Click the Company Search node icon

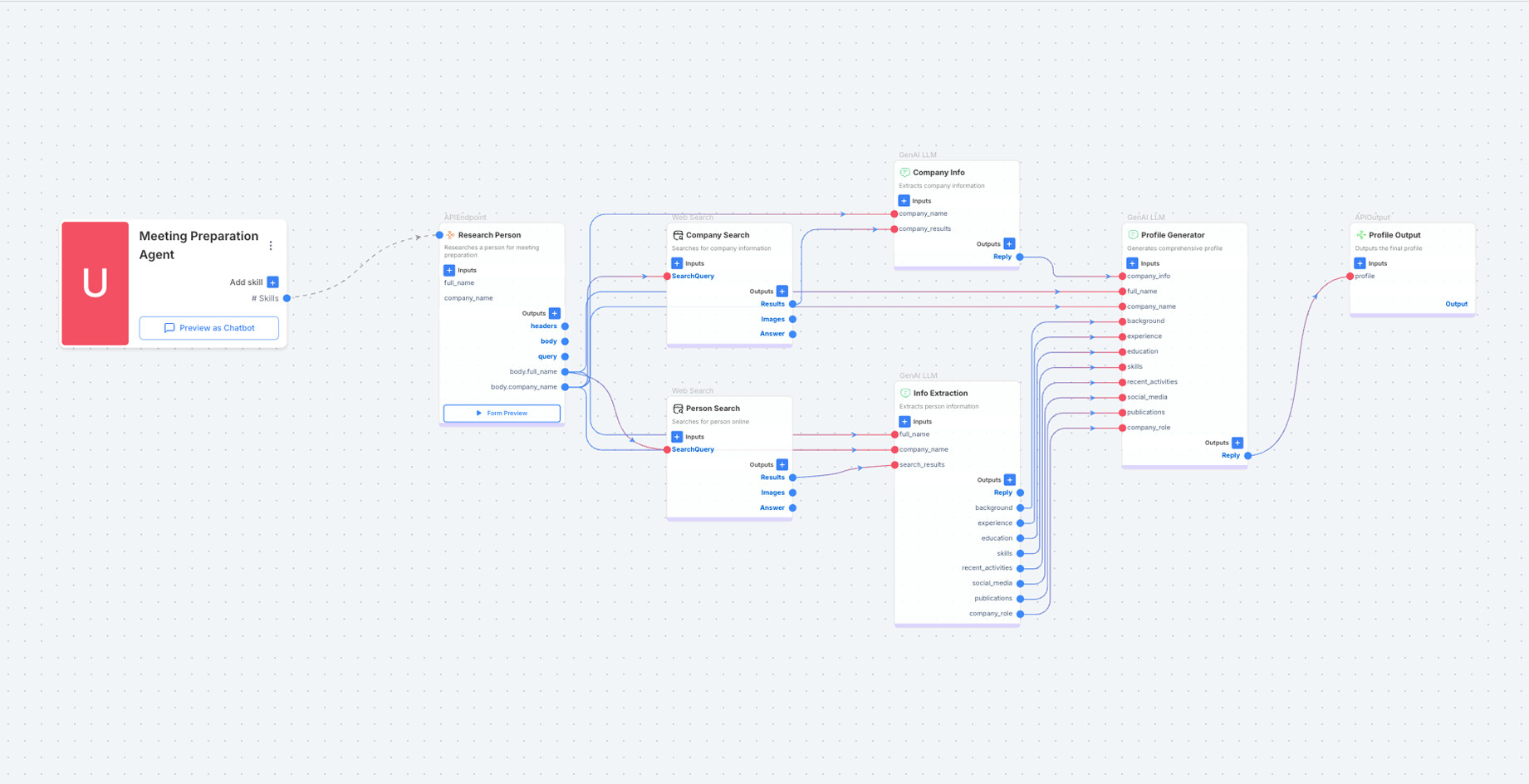[678, 235]
